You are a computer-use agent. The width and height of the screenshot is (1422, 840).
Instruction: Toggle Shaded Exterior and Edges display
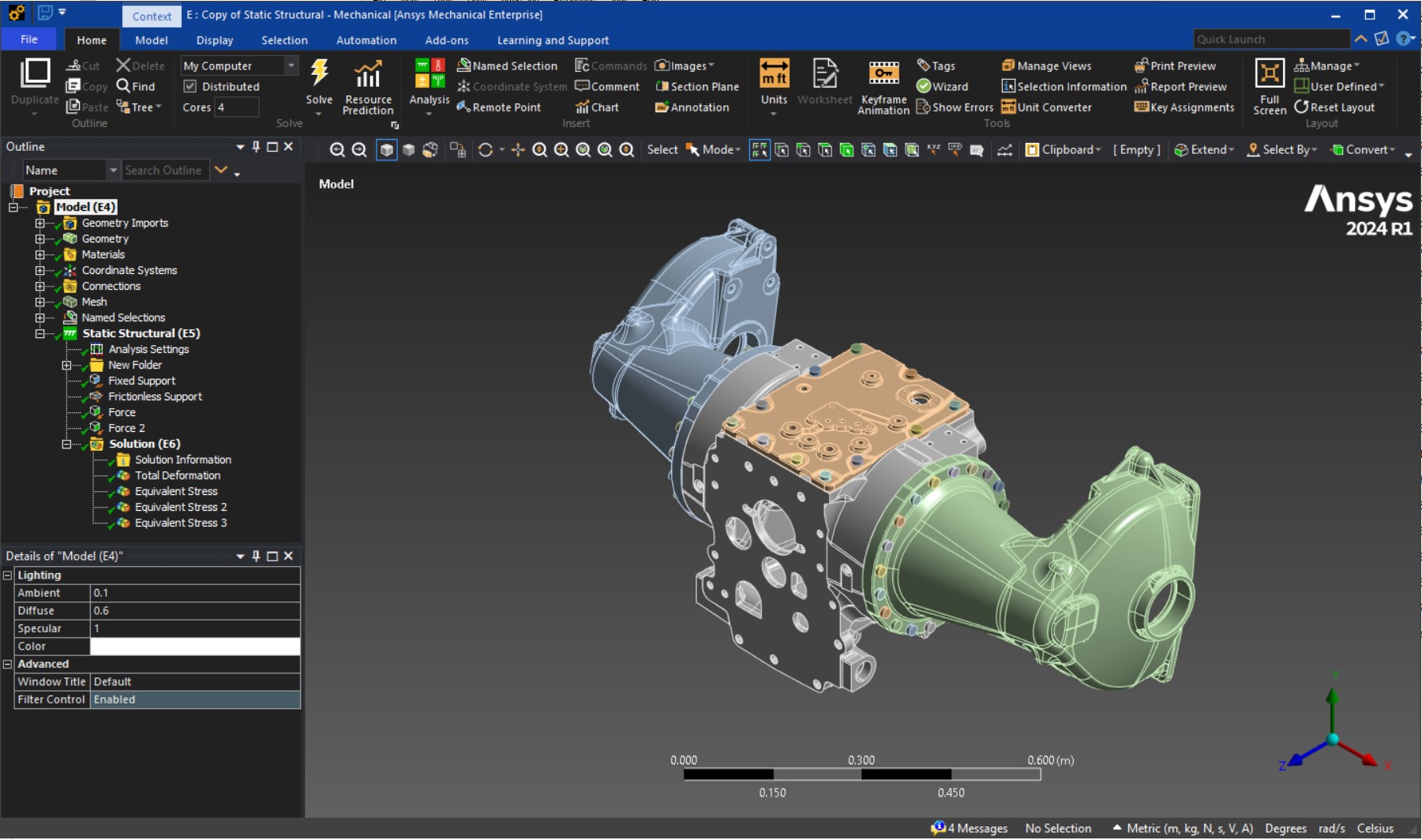click(387, 149)
